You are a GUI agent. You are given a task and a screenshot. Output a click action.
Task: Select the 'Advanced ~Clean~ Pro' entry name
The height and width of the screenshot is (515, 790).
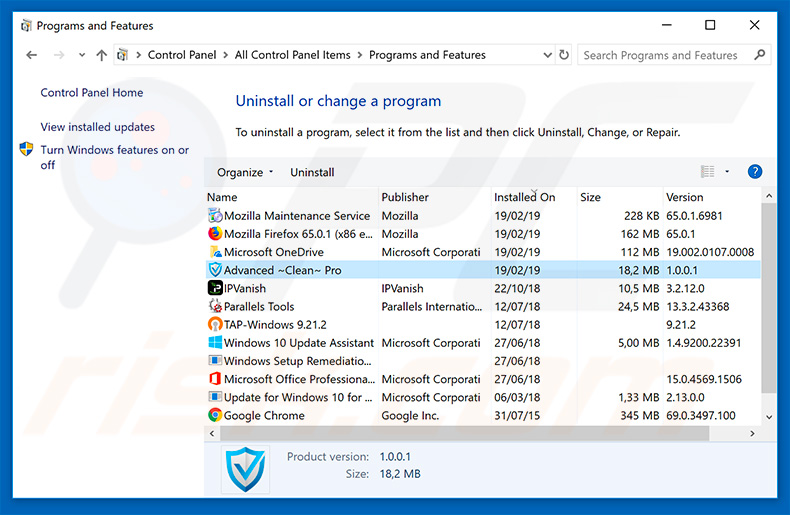pyautogui.click(x=282, y=271)
